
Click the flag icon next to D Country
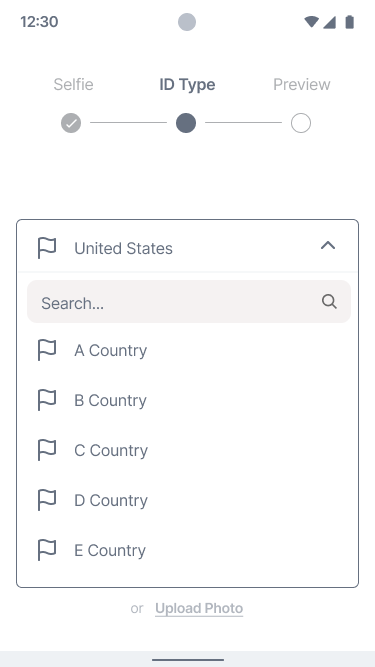(47, 500)
